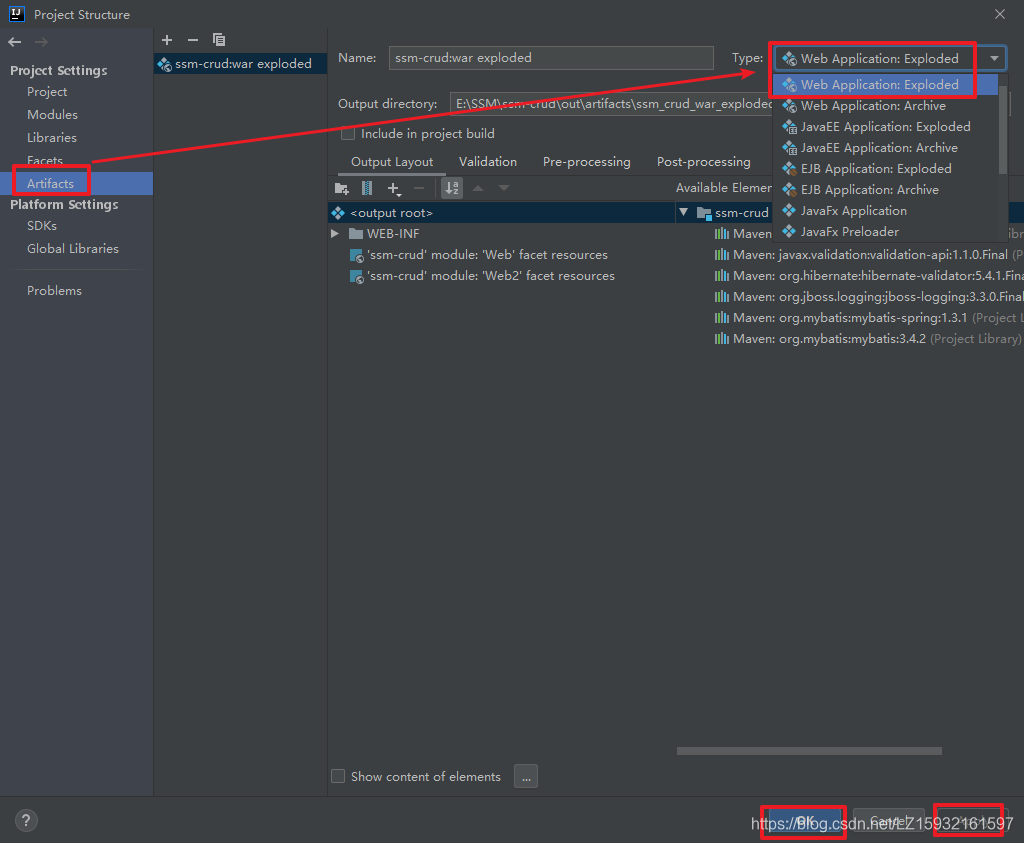Close the Project Structure dialog
The image size is (1024, 843).
click(x=1000, y=14)
